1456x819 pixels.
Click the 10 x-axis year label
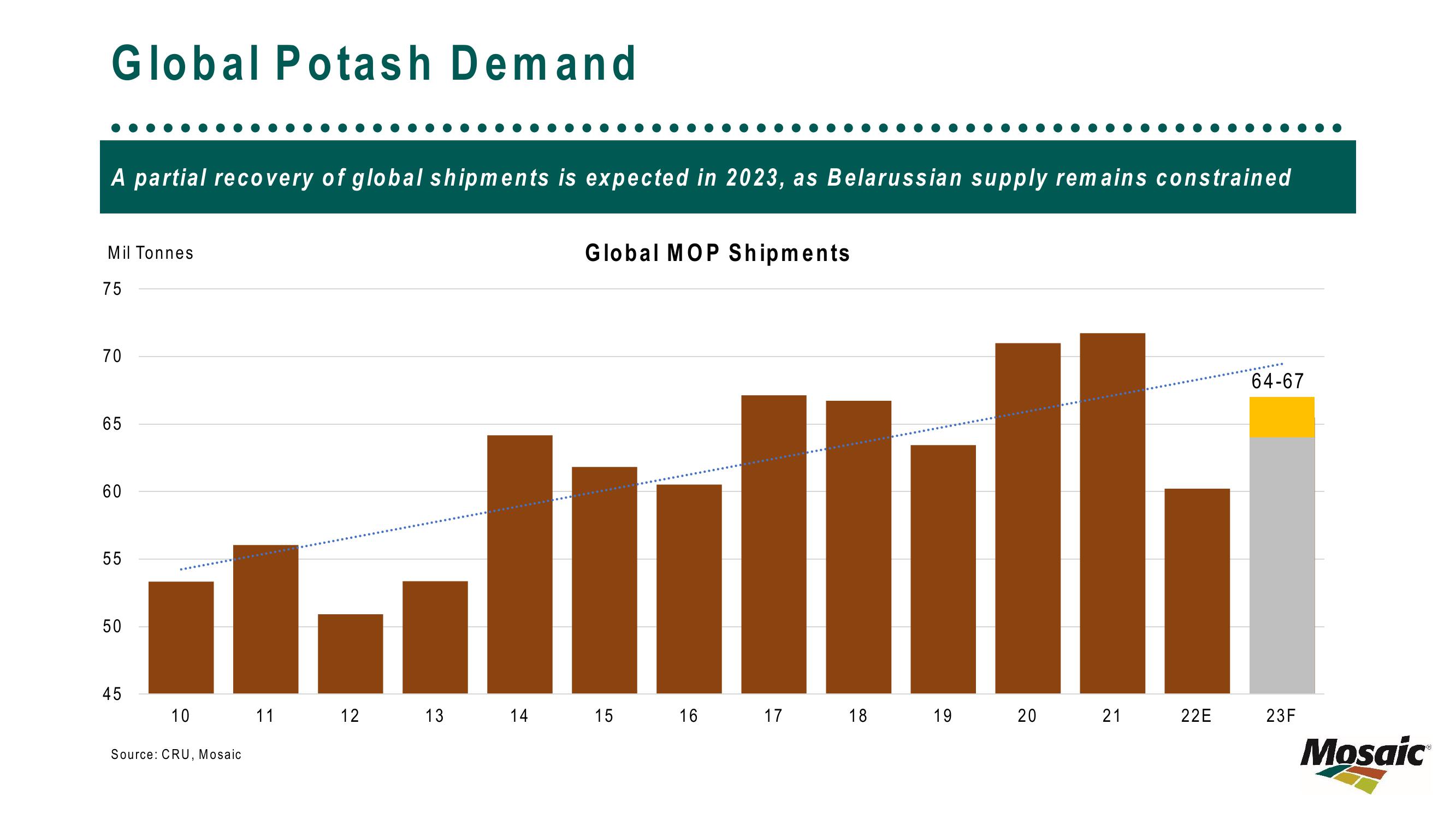[x=180, y=716]
